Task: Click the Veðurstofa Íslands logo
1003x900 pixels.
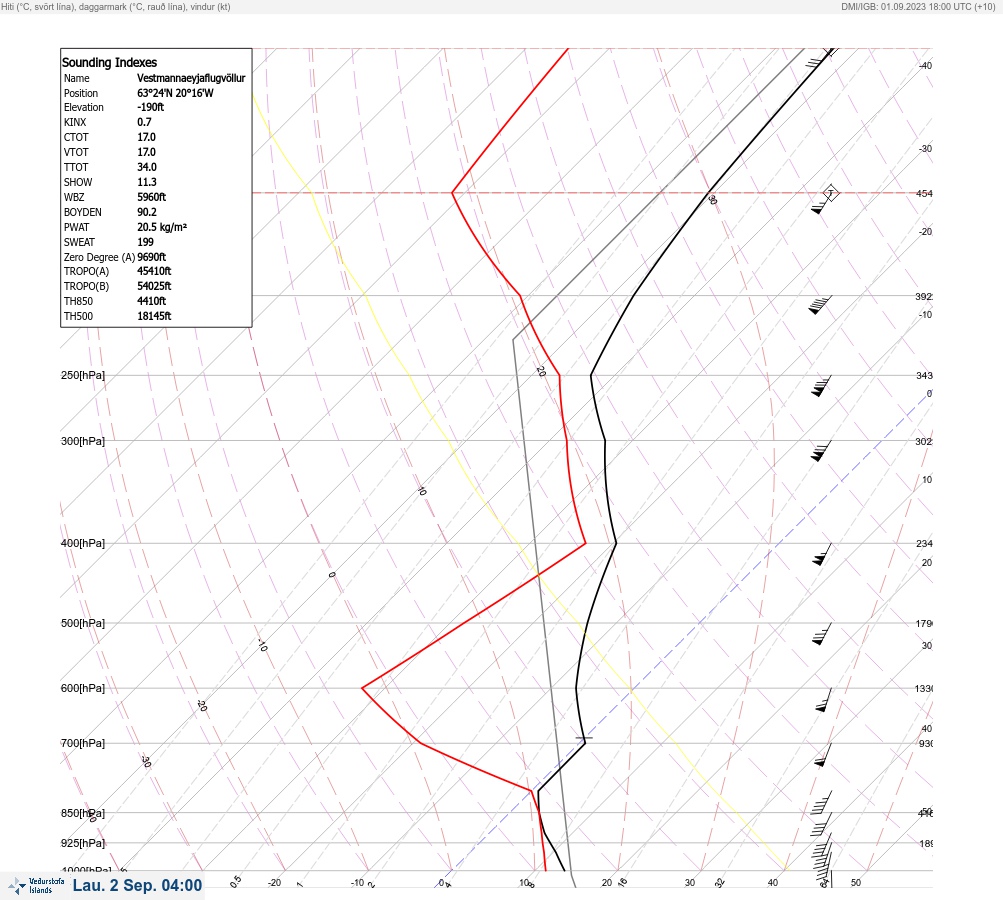Action: coord(36,886)
